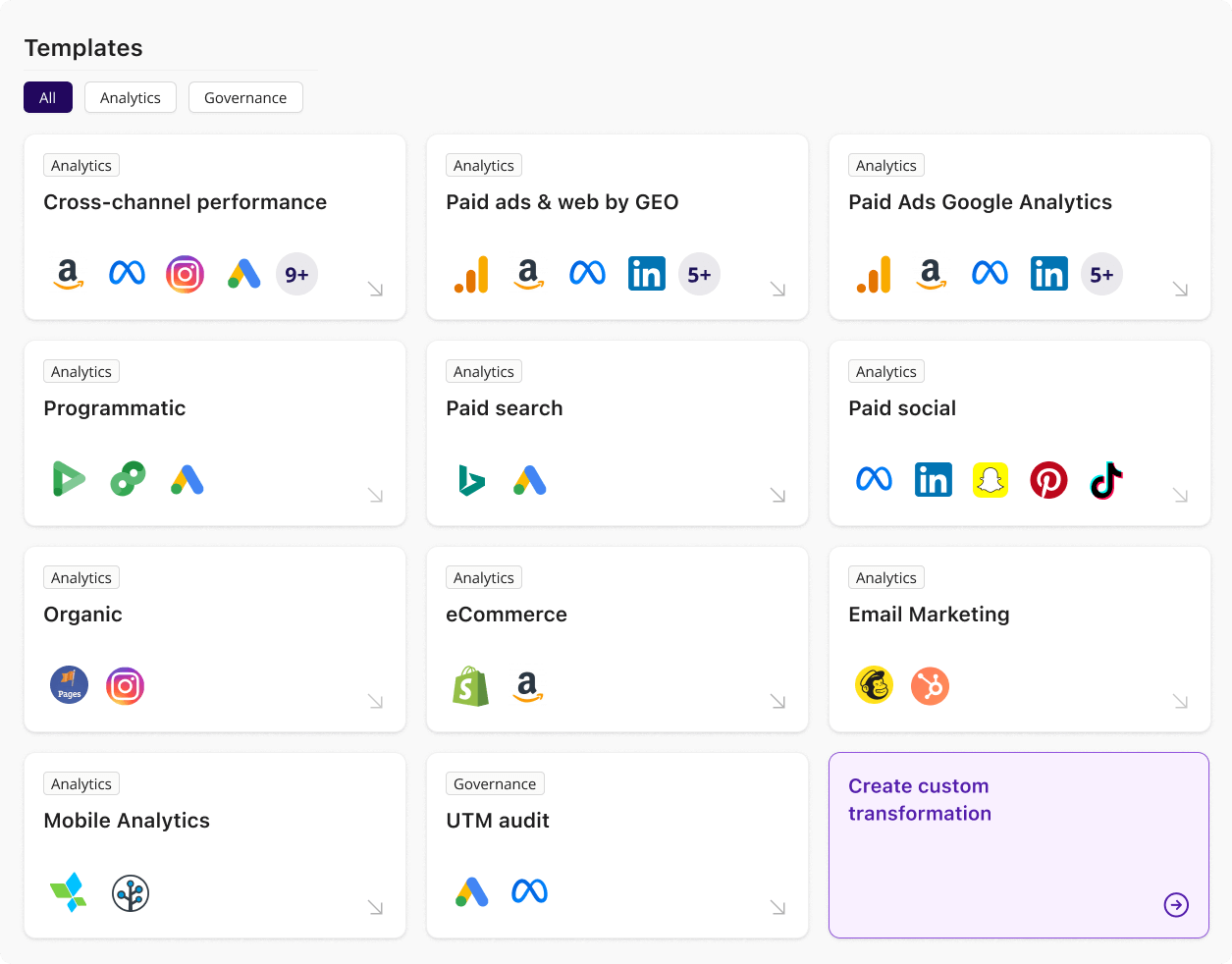Click the Instagram icon in Cross-channel performance card
Image resolution: width=1232 pixels, height=964 pixels.
(x=185, y=274)
